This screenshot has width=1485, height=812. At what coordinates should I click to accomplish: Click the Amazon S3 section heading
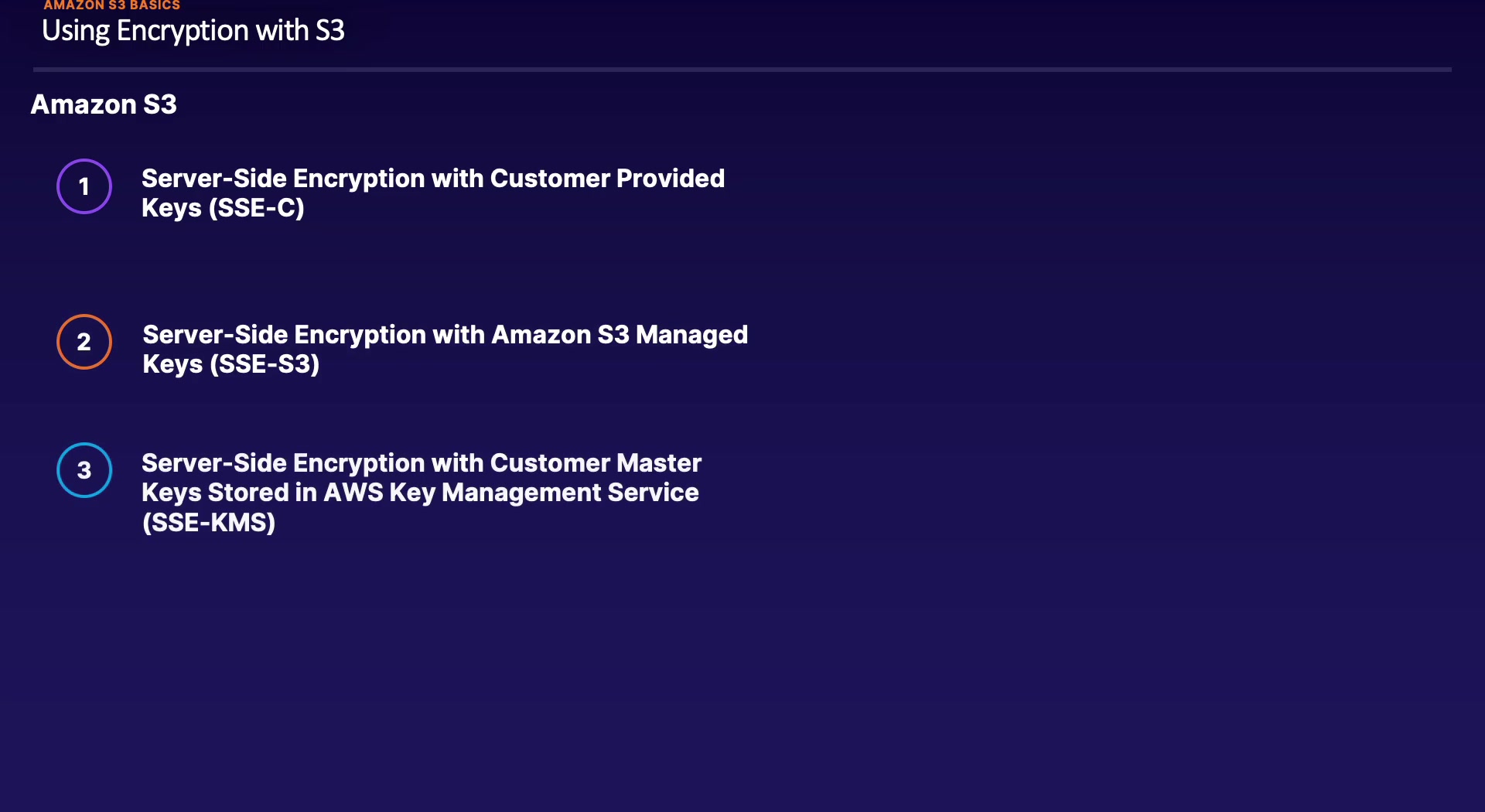pyautogui.click(x=104, y=104)
